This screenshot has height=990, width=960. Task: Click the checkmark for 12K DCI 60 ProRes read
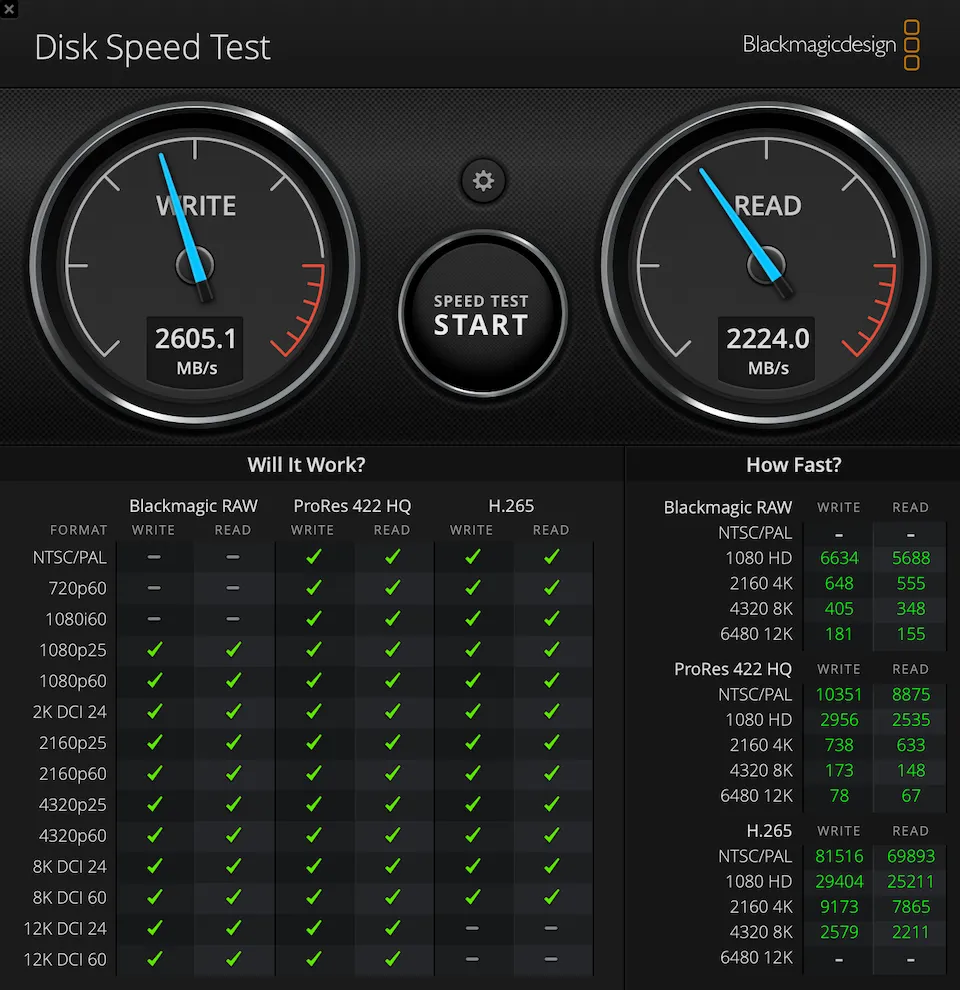click(392, 958)
